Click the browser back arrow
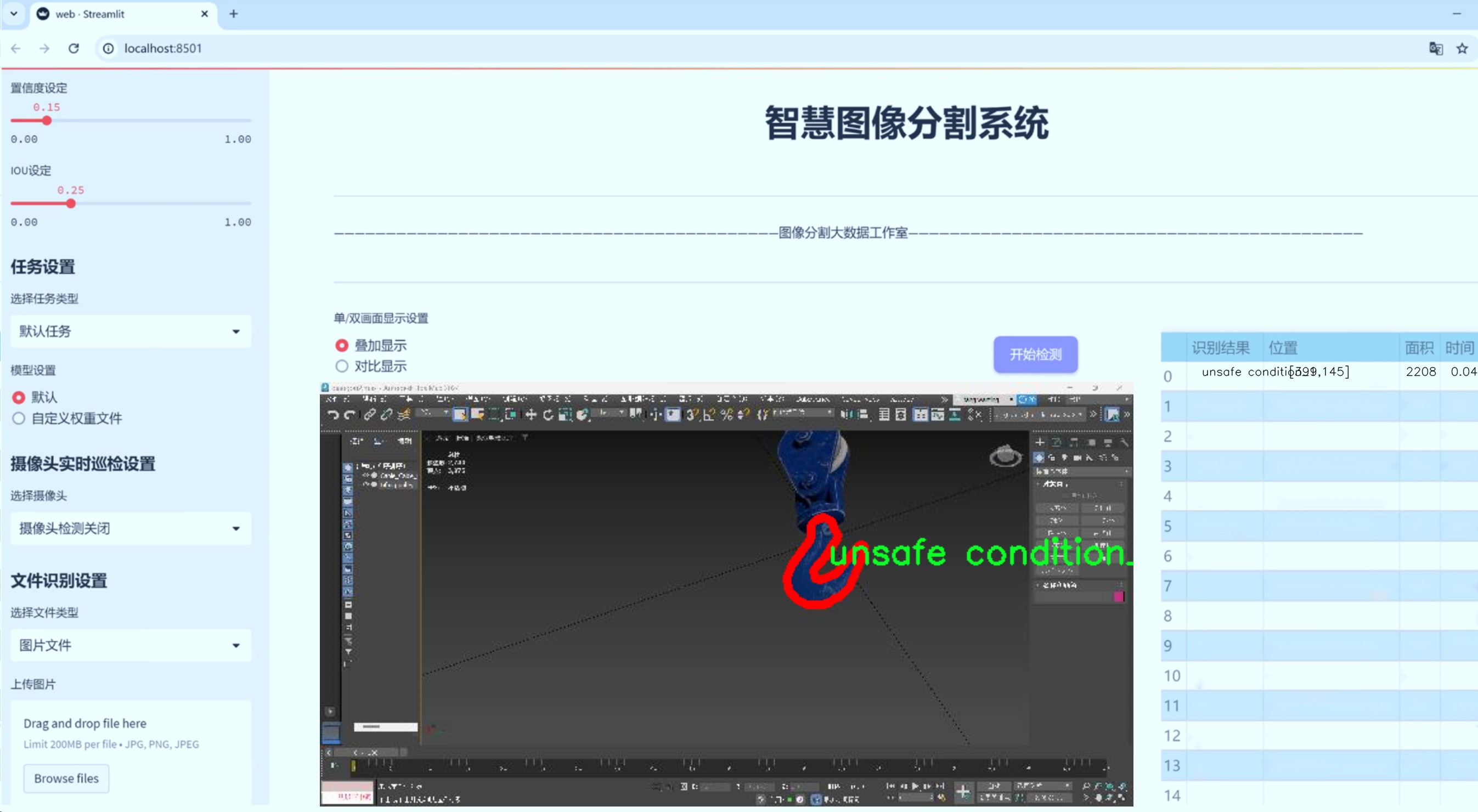Image resolution: width=1478 pixels, height=812 pixels. pyautogui.click(x=16, y=48)
